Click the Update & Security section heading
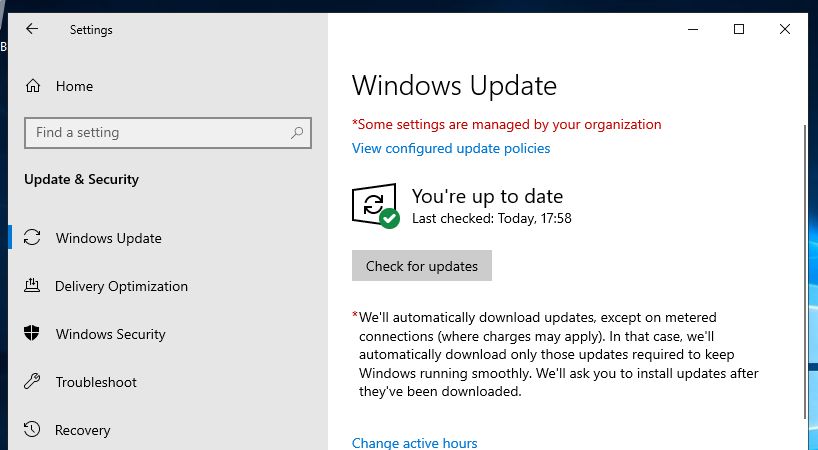Image resolution: width=818 pixels, height=450 pixels. click(x=81, y=179)
